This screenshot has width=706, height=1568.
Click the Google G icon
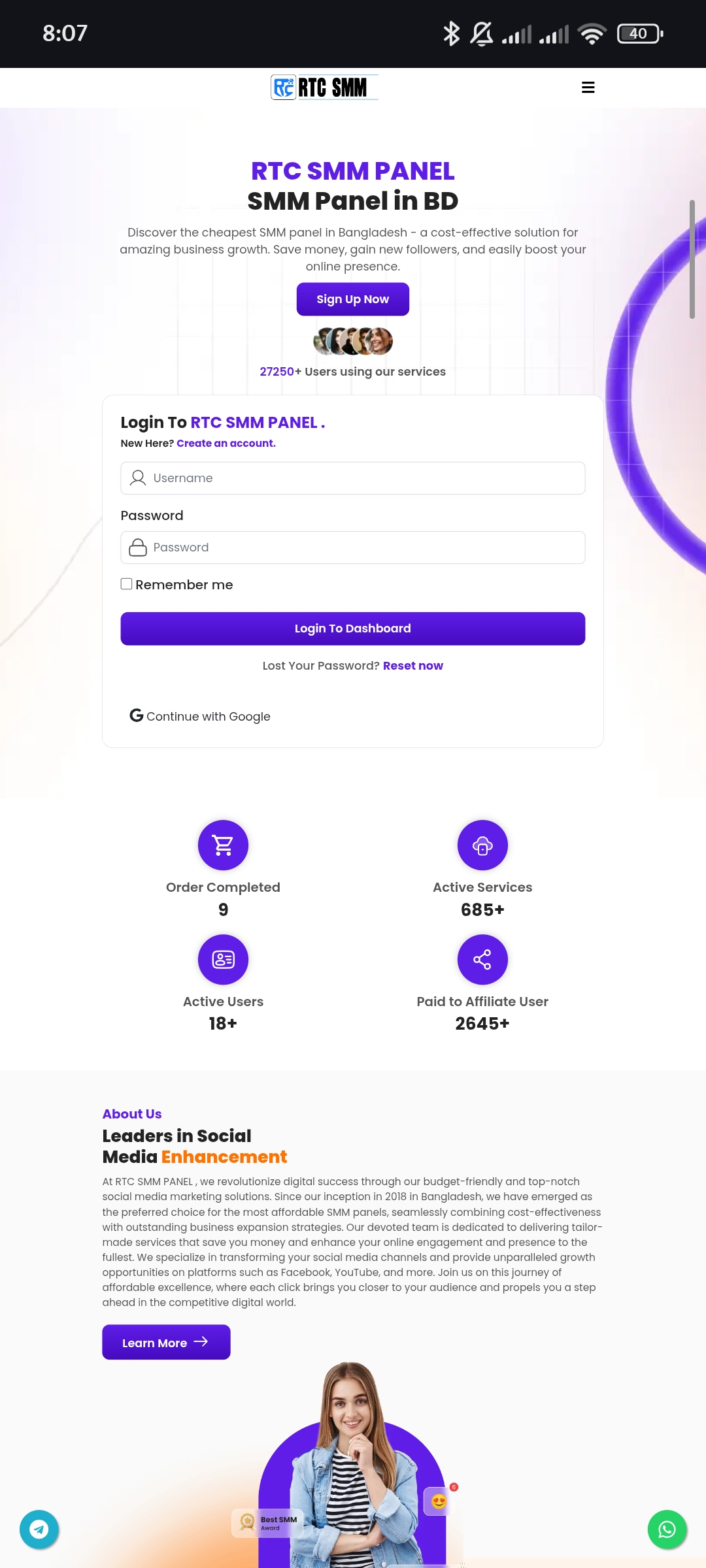tap(136, 715)
